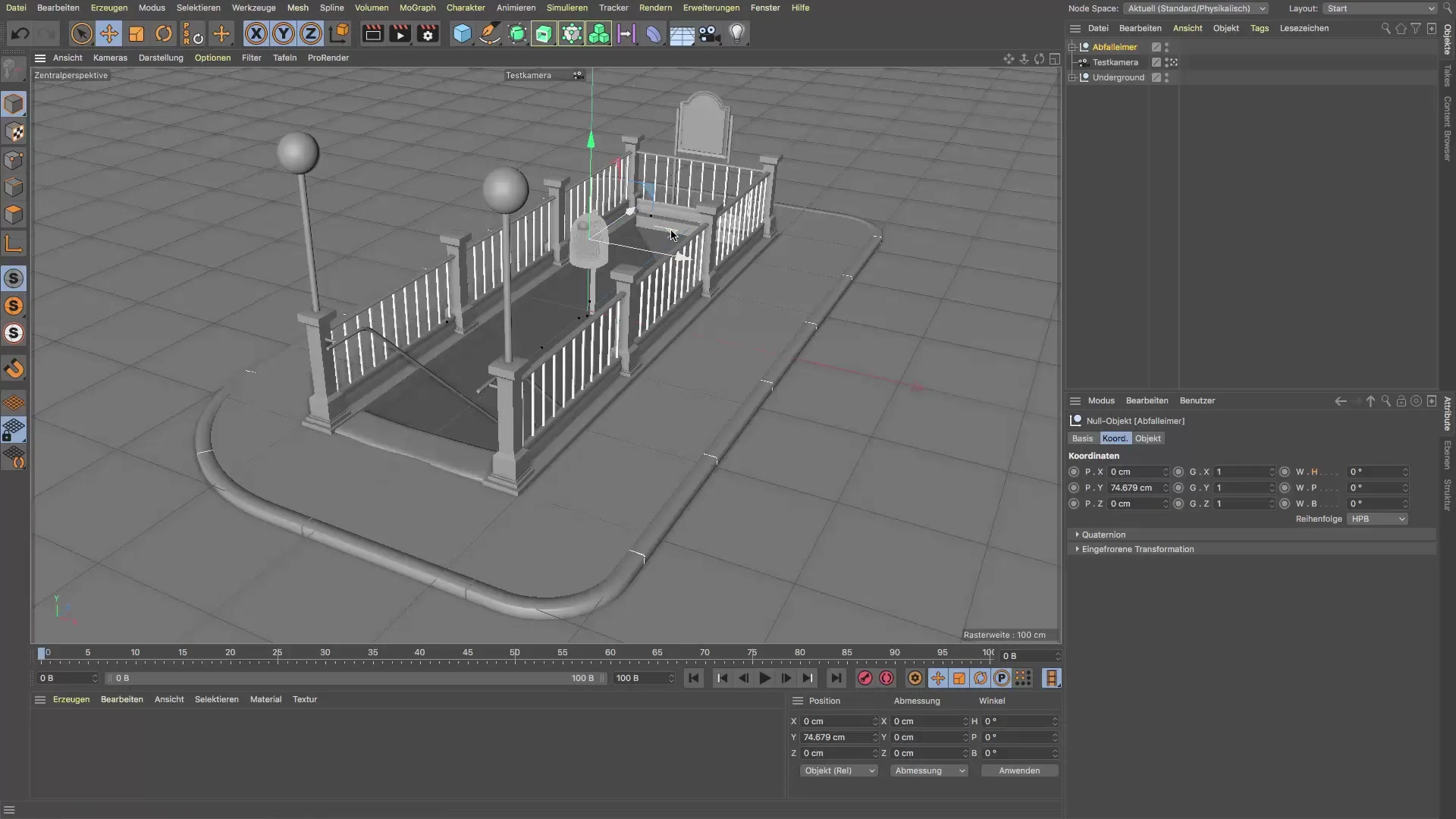This screenshot has width=1456, height=819.
Task: Open the viewport Optionen menu
Action: pyautogui.click(x=212, y=58)
